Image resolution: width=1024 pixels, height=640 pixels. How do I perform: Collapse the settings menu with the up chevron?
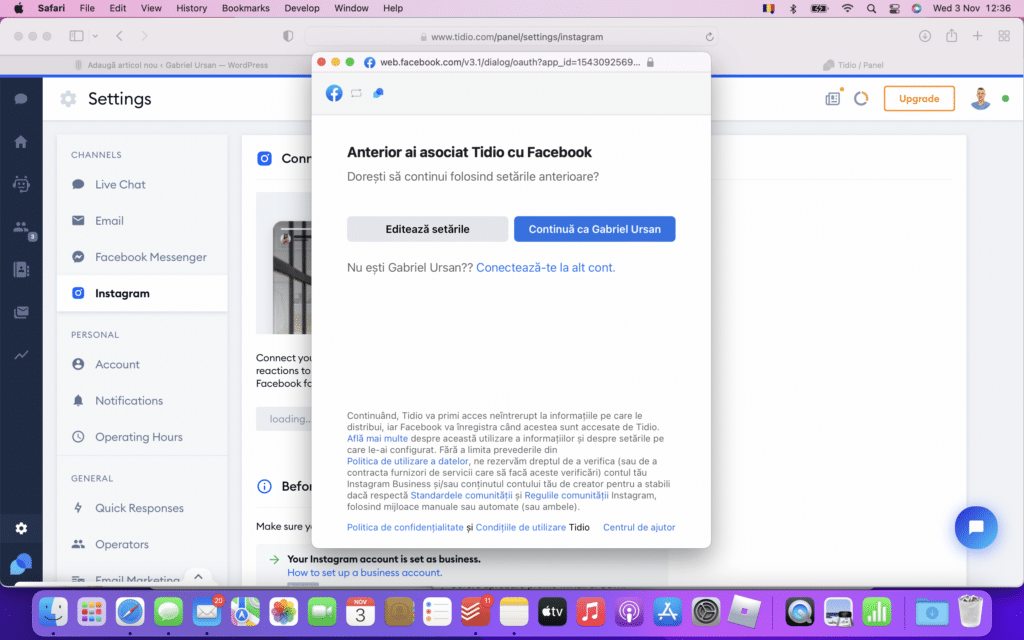pos(199,577)
